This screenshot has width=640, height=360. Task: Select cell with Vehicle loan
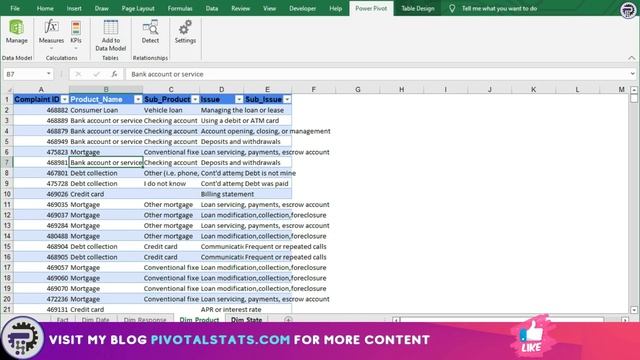171,110
